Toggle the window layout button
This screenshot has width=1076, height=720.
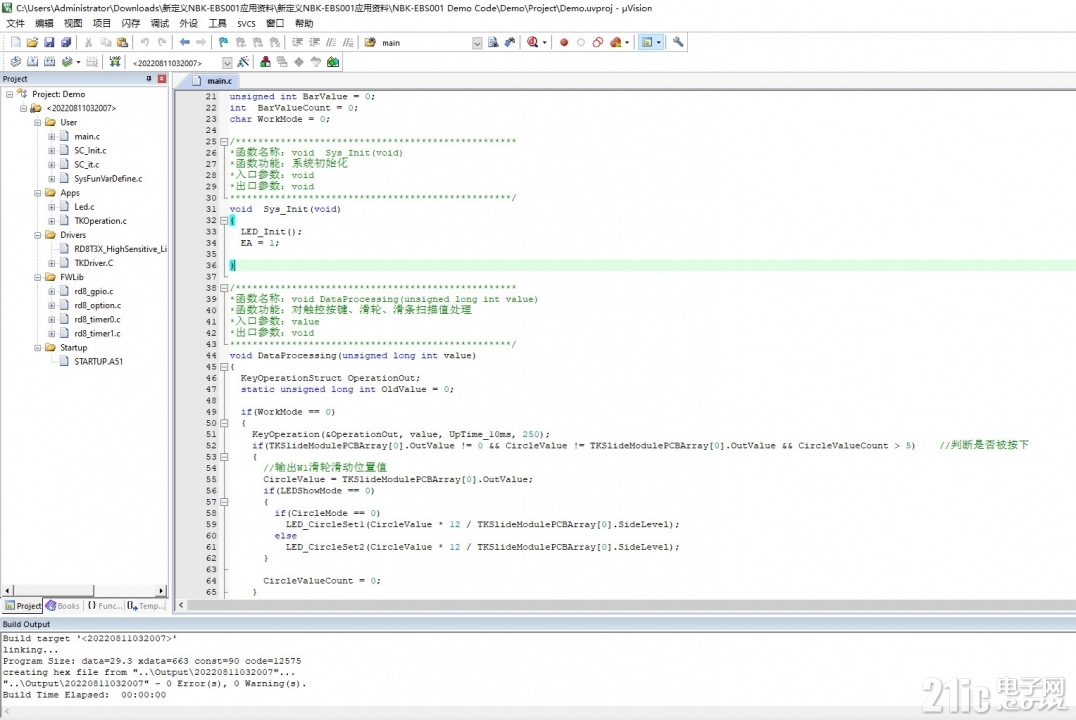pos(646,43)
